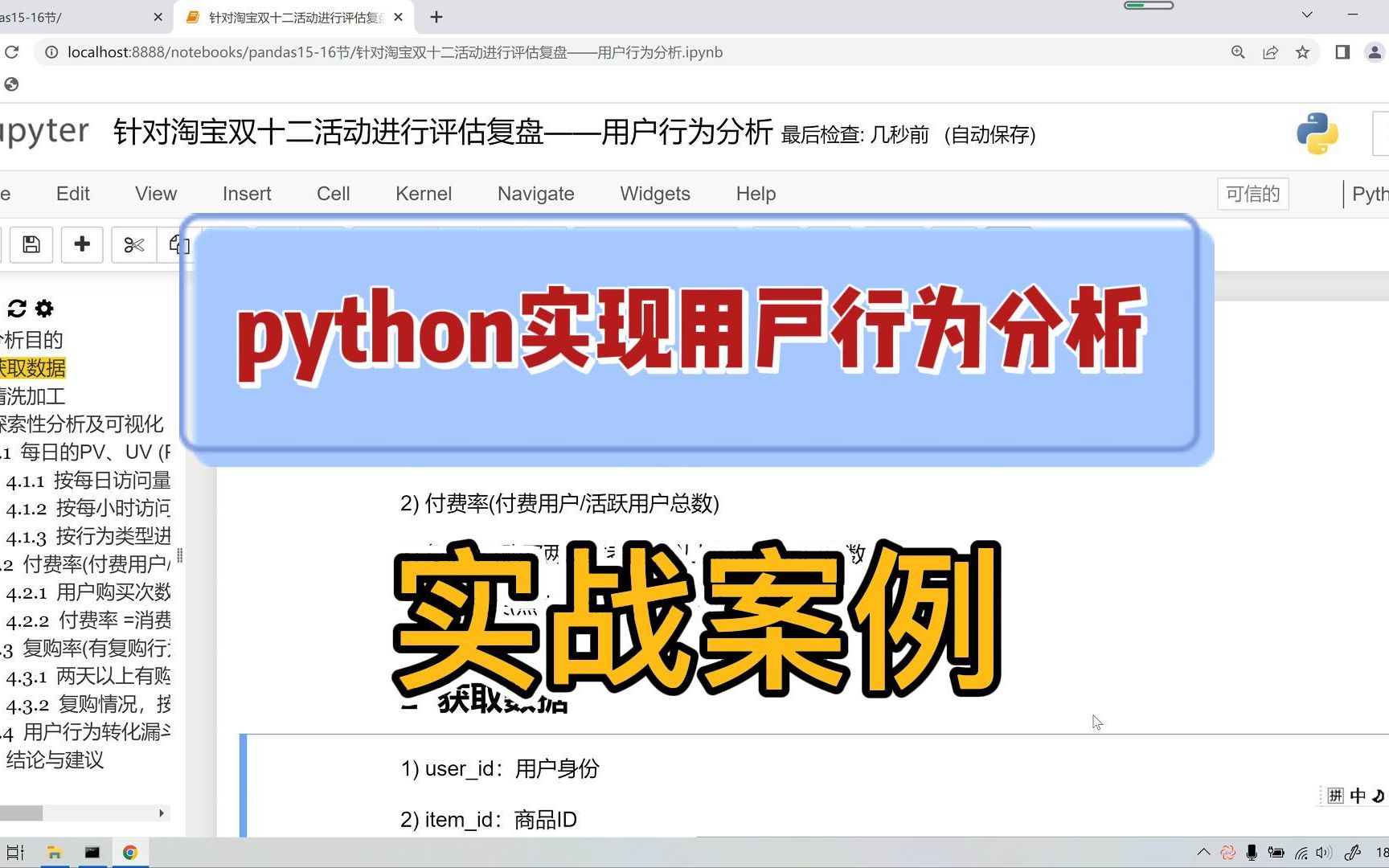
Task: Click the Python logo in the Jupyter header
Action: 1317,133
